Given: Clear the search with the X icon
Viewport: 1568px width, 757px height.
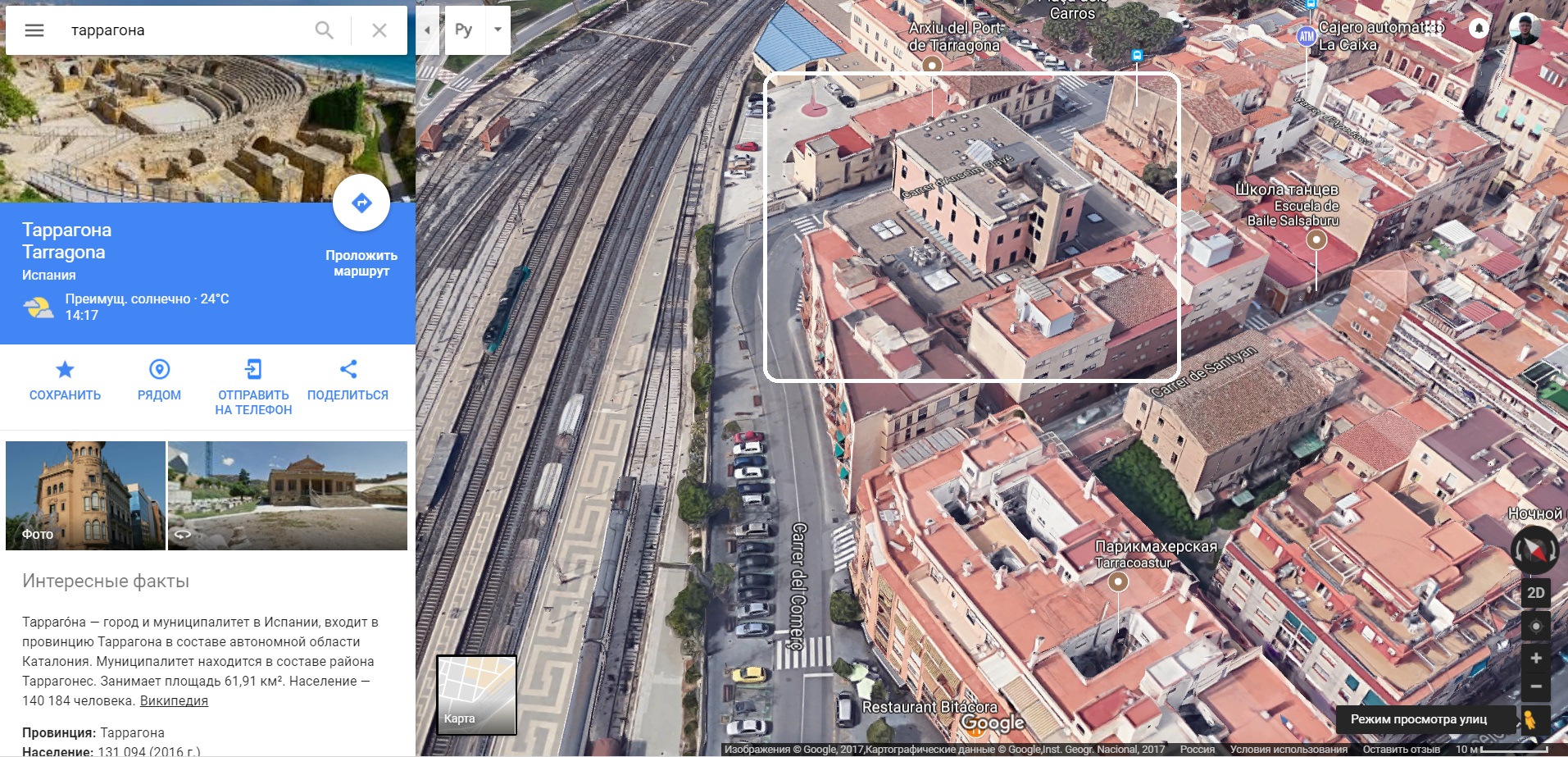Looking at the screenshot, I should tap(380, 30).
